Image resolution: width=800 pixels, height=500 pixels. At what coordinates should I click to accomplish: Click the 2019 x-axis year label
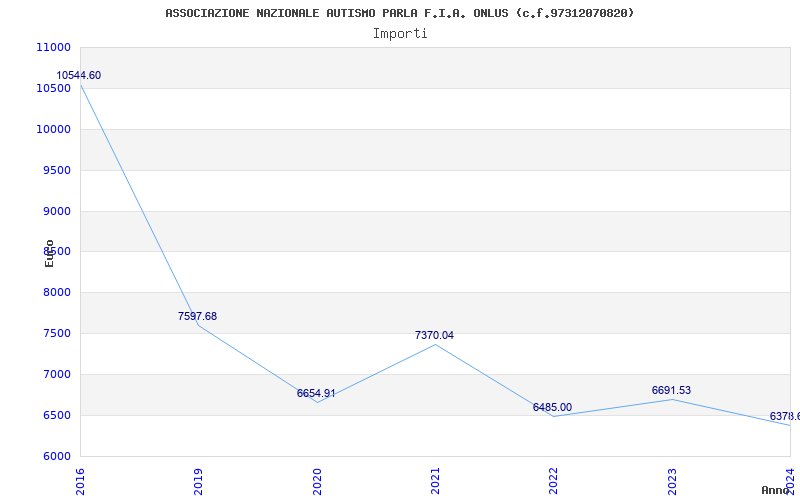pos(198,482)
